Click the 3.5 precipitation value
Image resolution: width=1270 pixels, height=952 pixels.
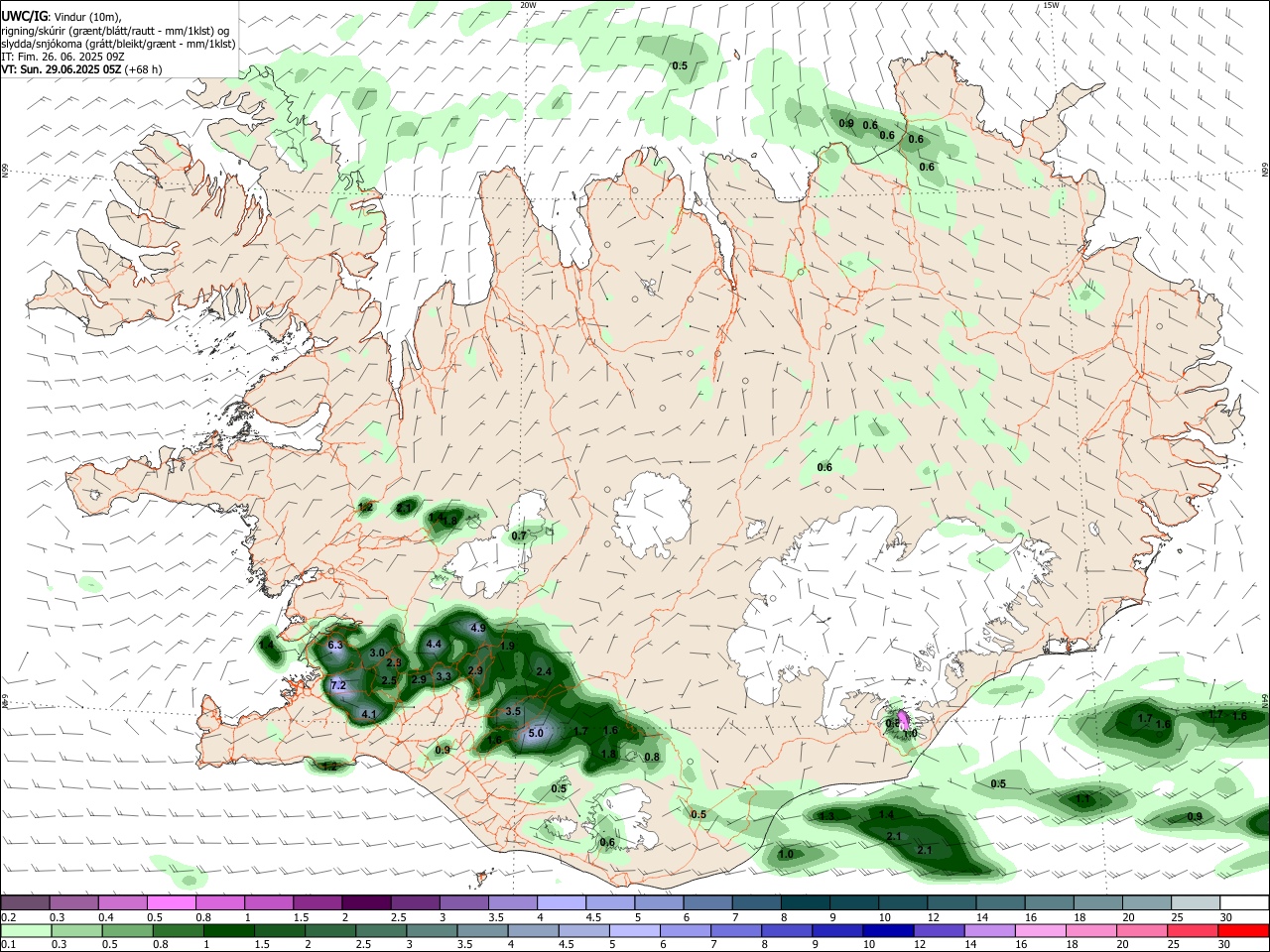[513, 711]
